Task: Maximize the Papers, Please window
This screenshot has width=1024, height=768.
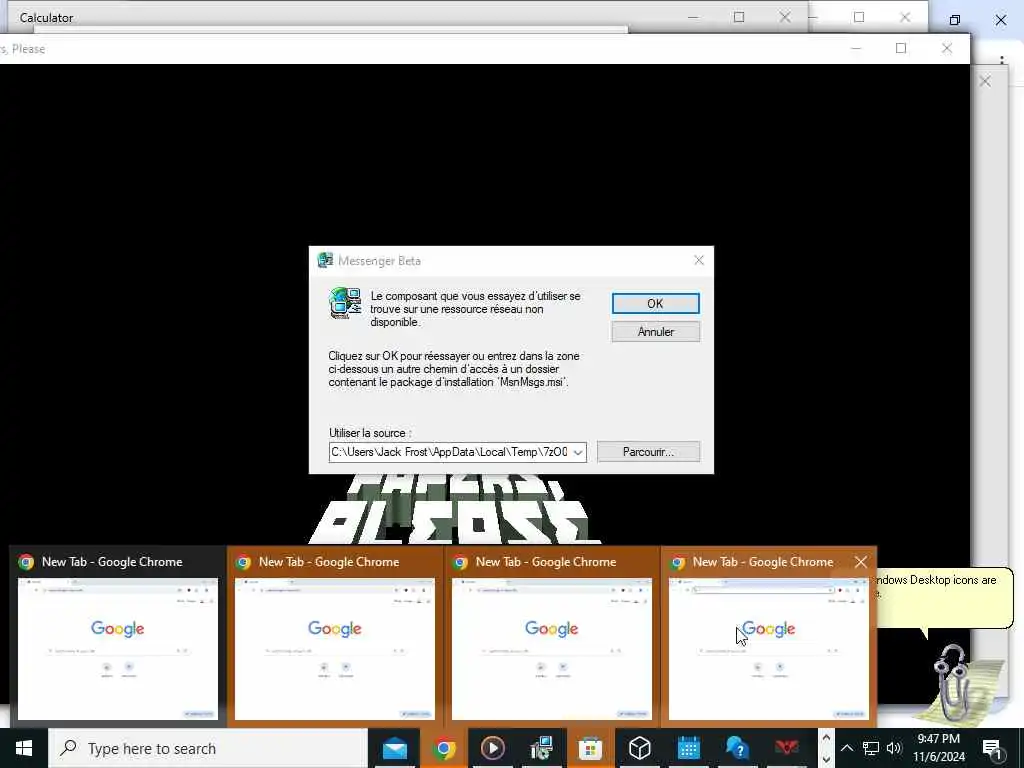Action: [901, 48]
